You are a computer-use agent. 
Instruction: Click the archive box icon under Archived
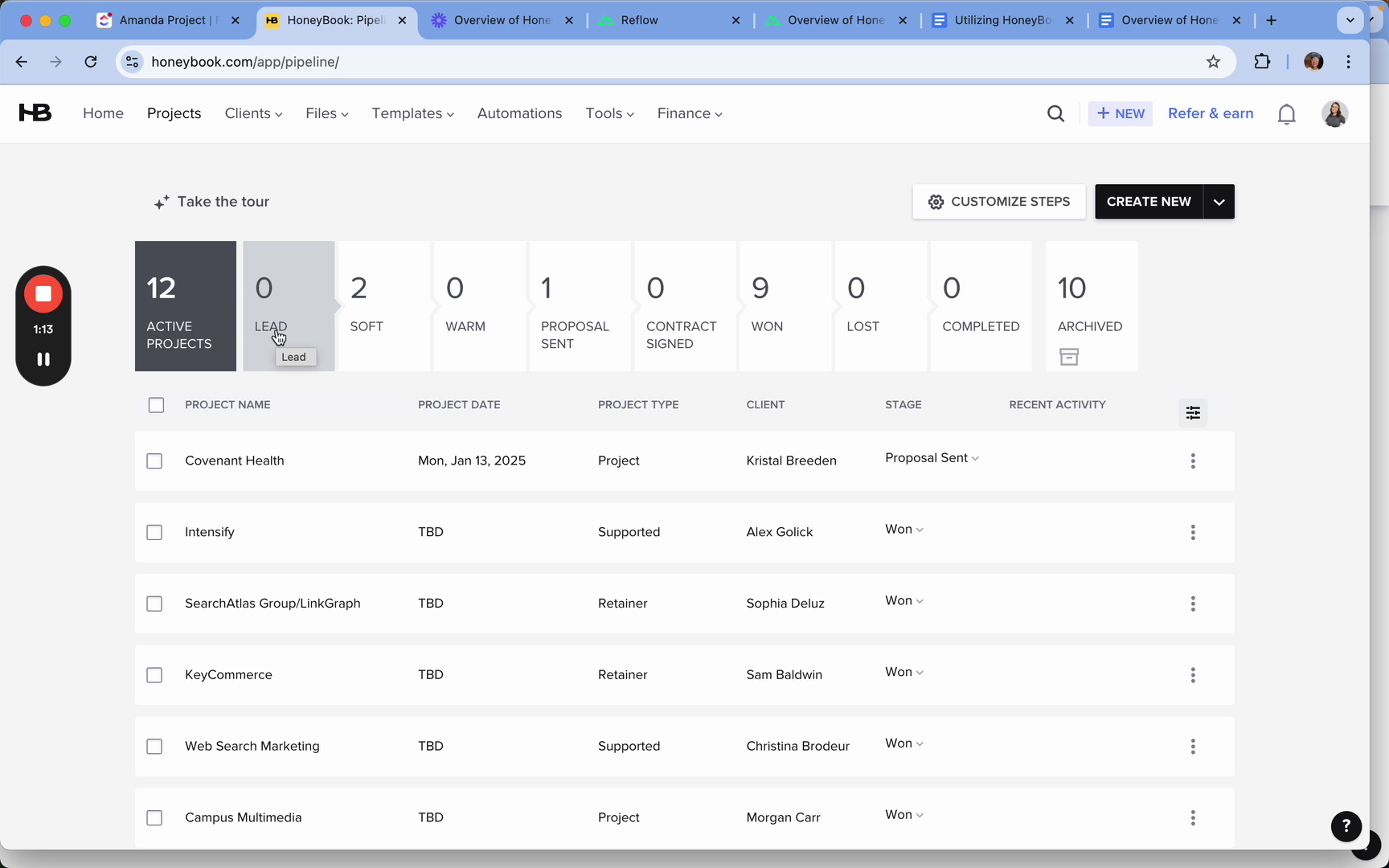pyautogui.click(x=1068, y=357)
